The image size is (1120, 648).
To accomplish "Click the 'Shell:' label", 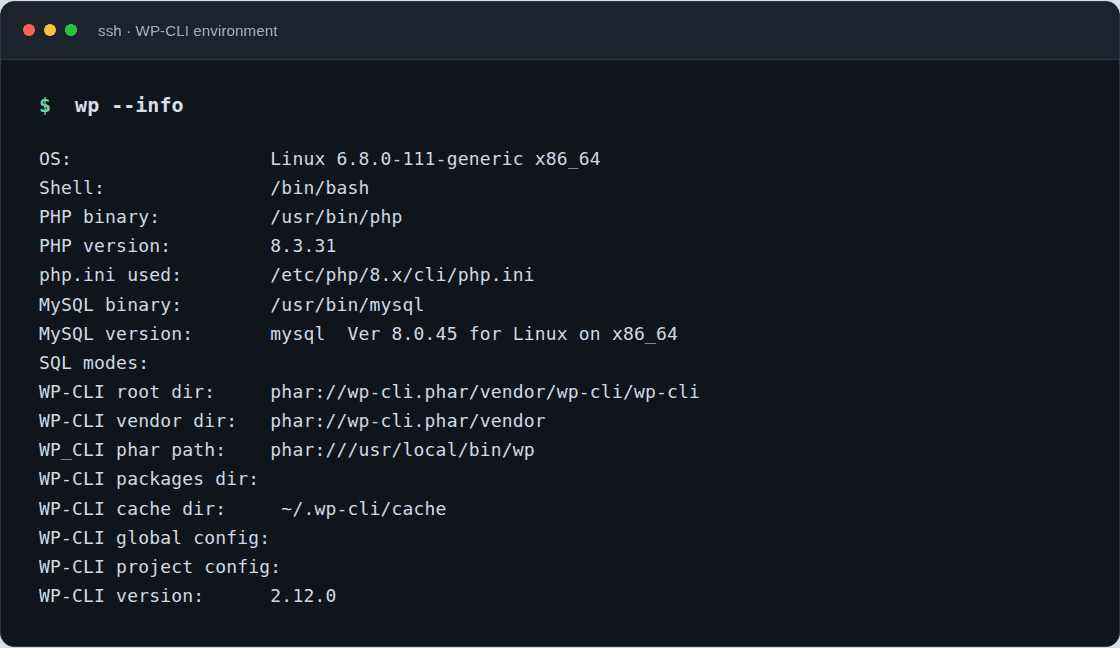I will (71, 188).
